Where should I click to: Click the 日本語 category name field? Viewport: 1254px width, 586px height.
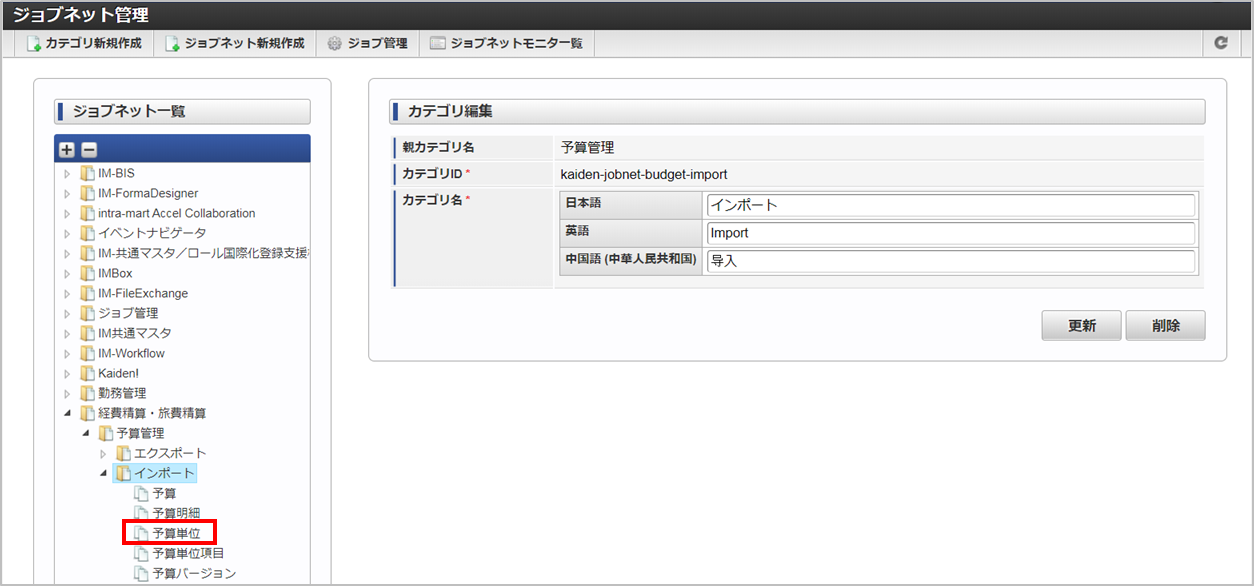click(950, 205)
